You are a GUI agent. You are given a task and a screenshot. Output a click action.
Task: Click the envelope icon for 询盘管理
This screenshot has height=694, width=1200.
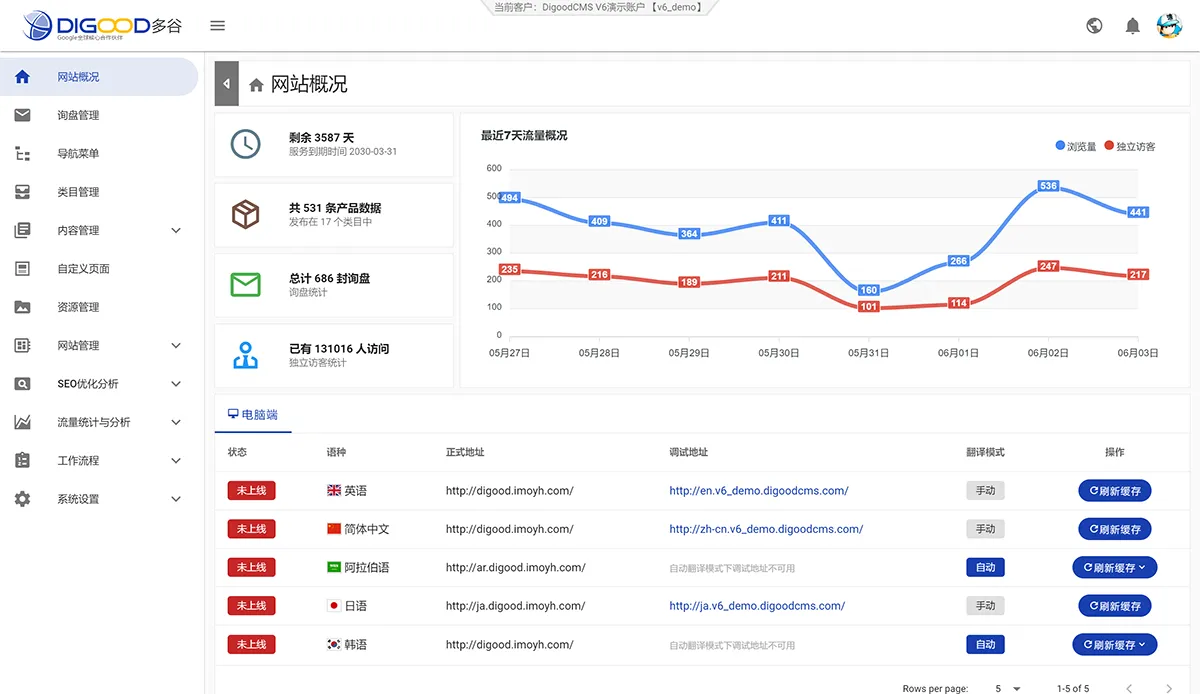(x=22, y=115)
